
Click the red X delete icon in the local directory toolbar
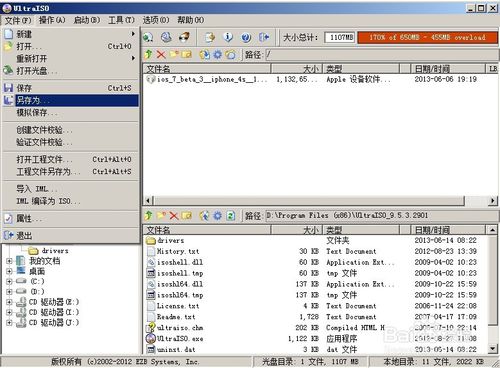[174, 216]
